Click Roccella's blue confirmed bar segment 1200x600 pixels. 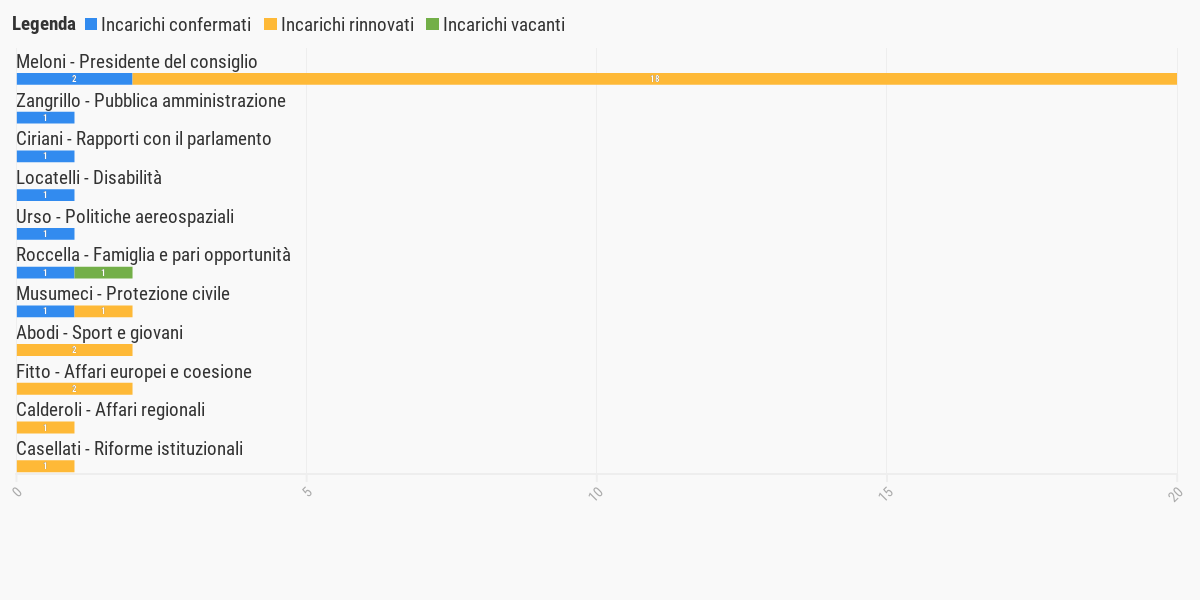(45, 273)
